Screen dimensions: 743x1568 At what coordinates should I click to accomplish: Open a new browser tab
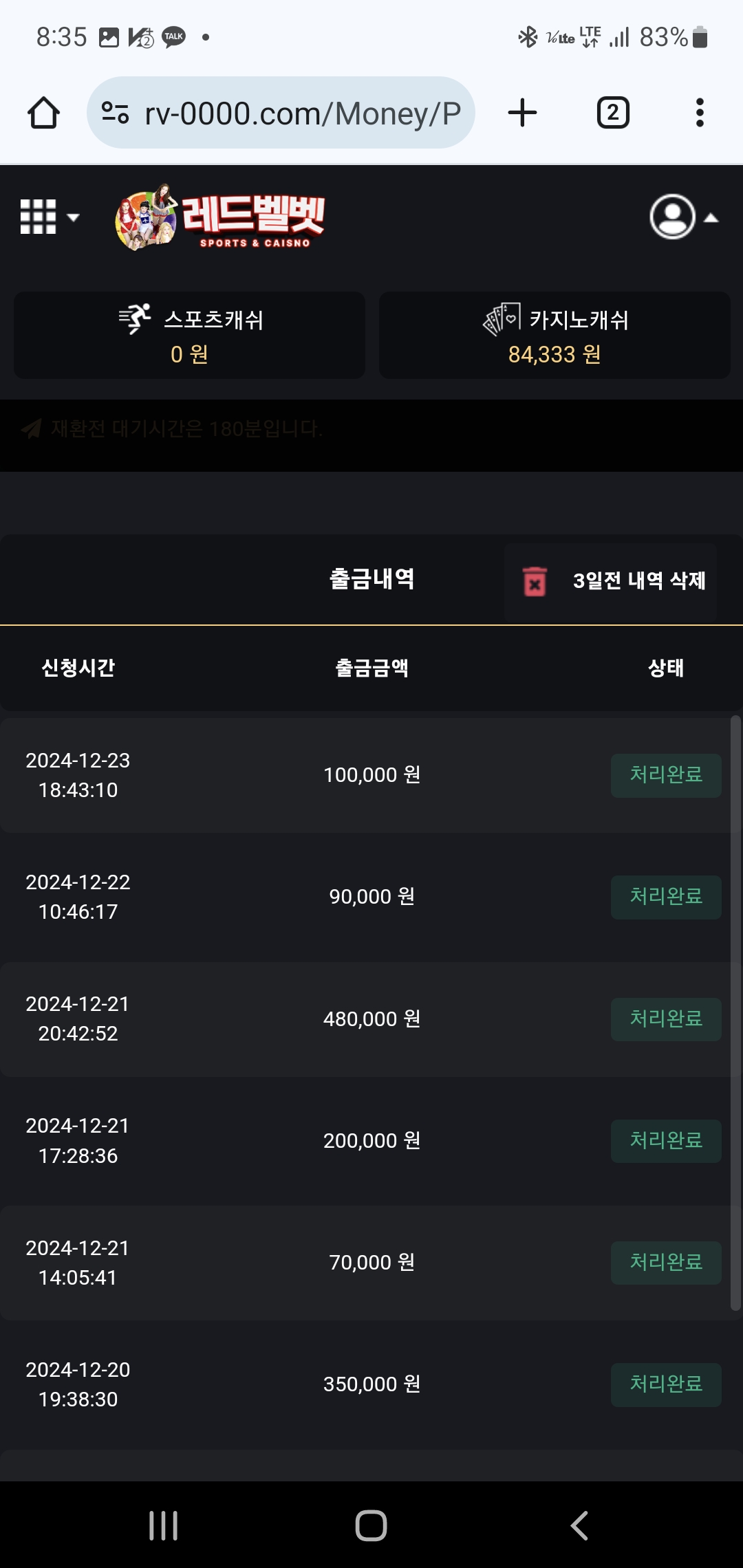click(x=522, y=113)
